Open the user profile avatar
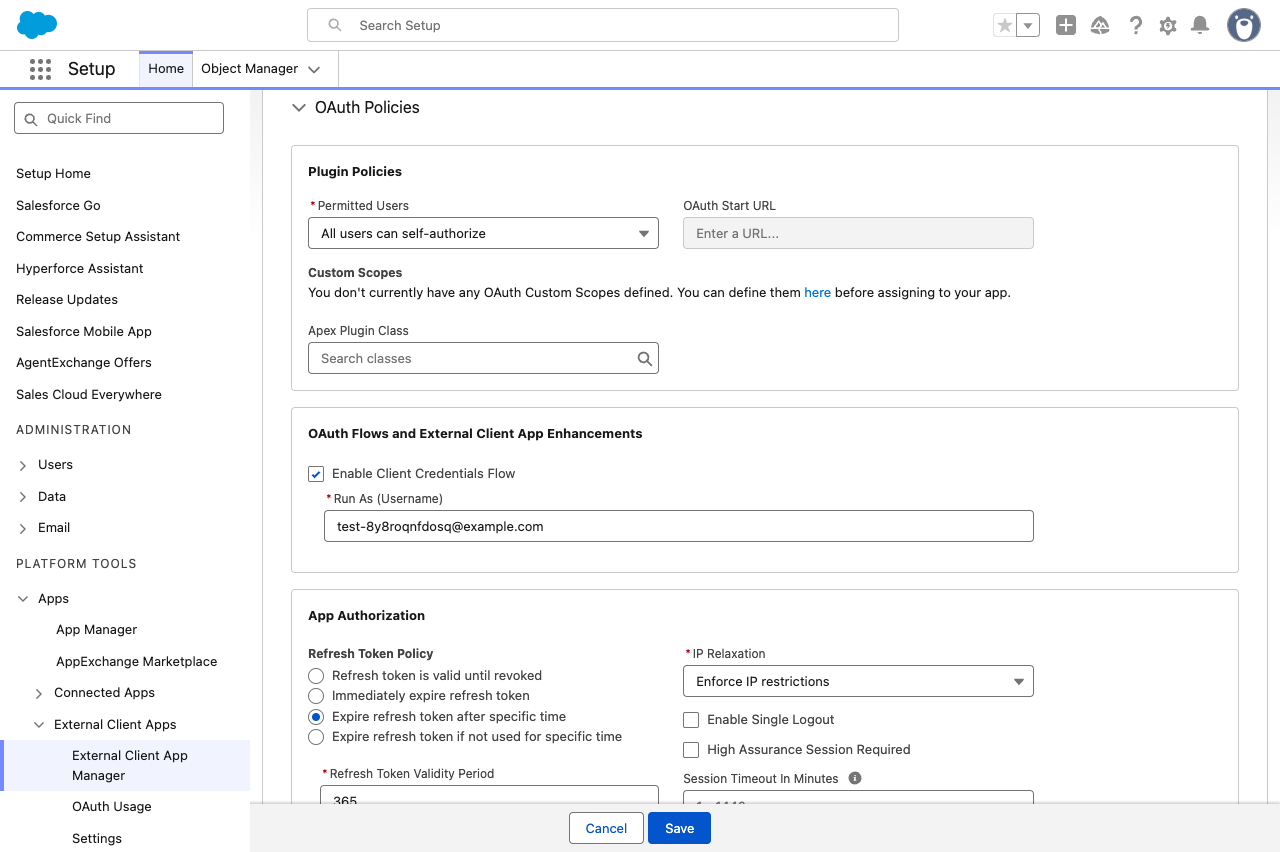 coord(1244,25)
